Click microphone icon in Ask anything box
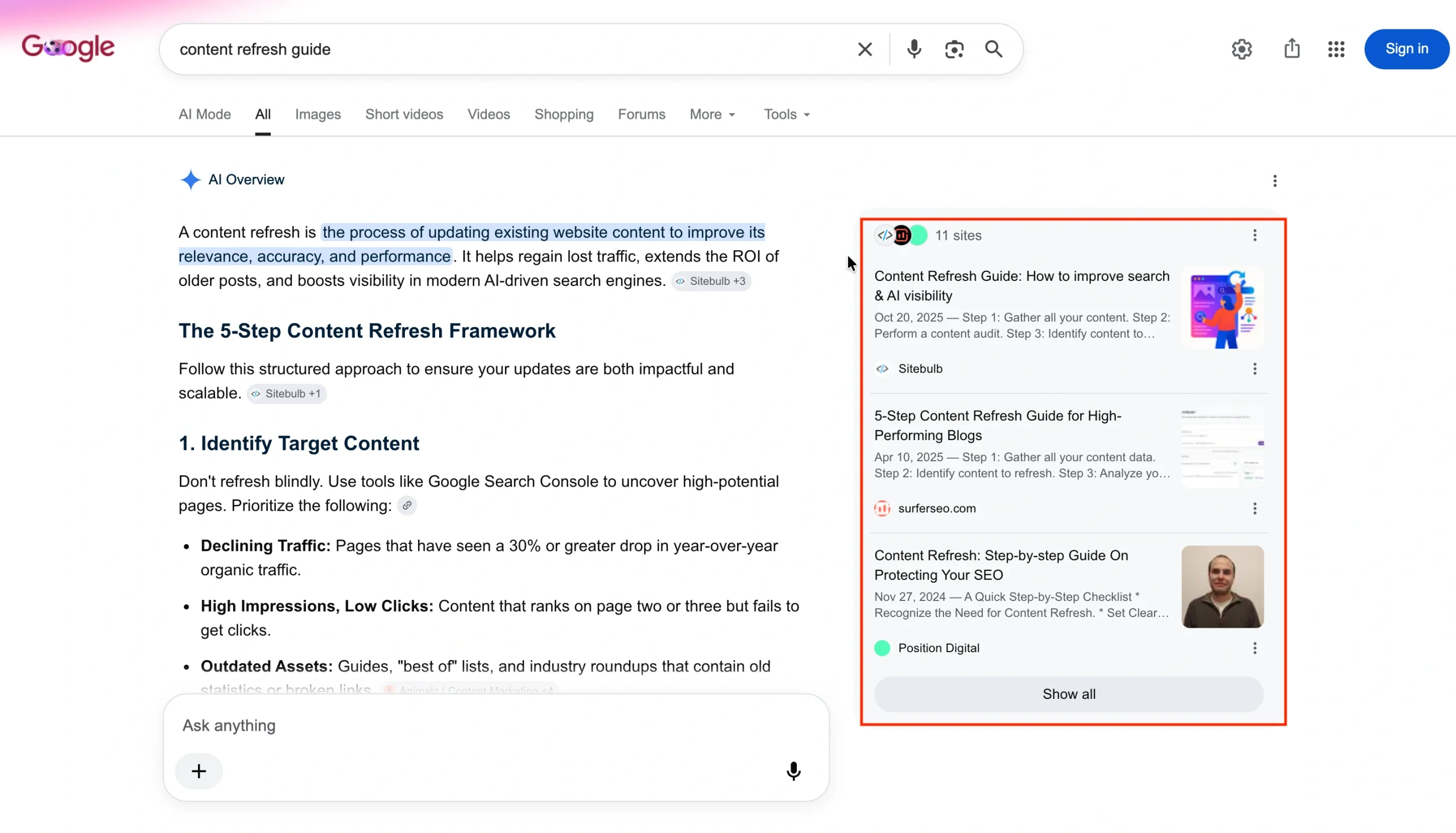 793,771
